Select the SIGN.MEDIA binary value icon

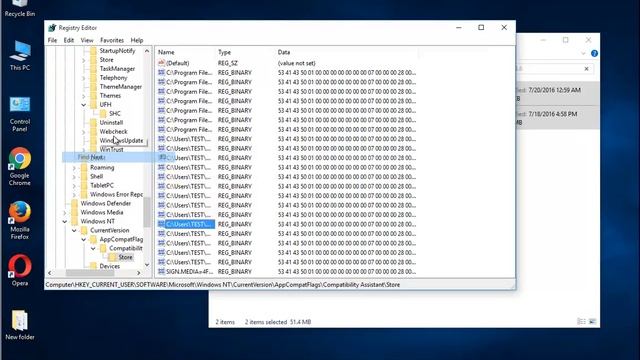point(161,271)
